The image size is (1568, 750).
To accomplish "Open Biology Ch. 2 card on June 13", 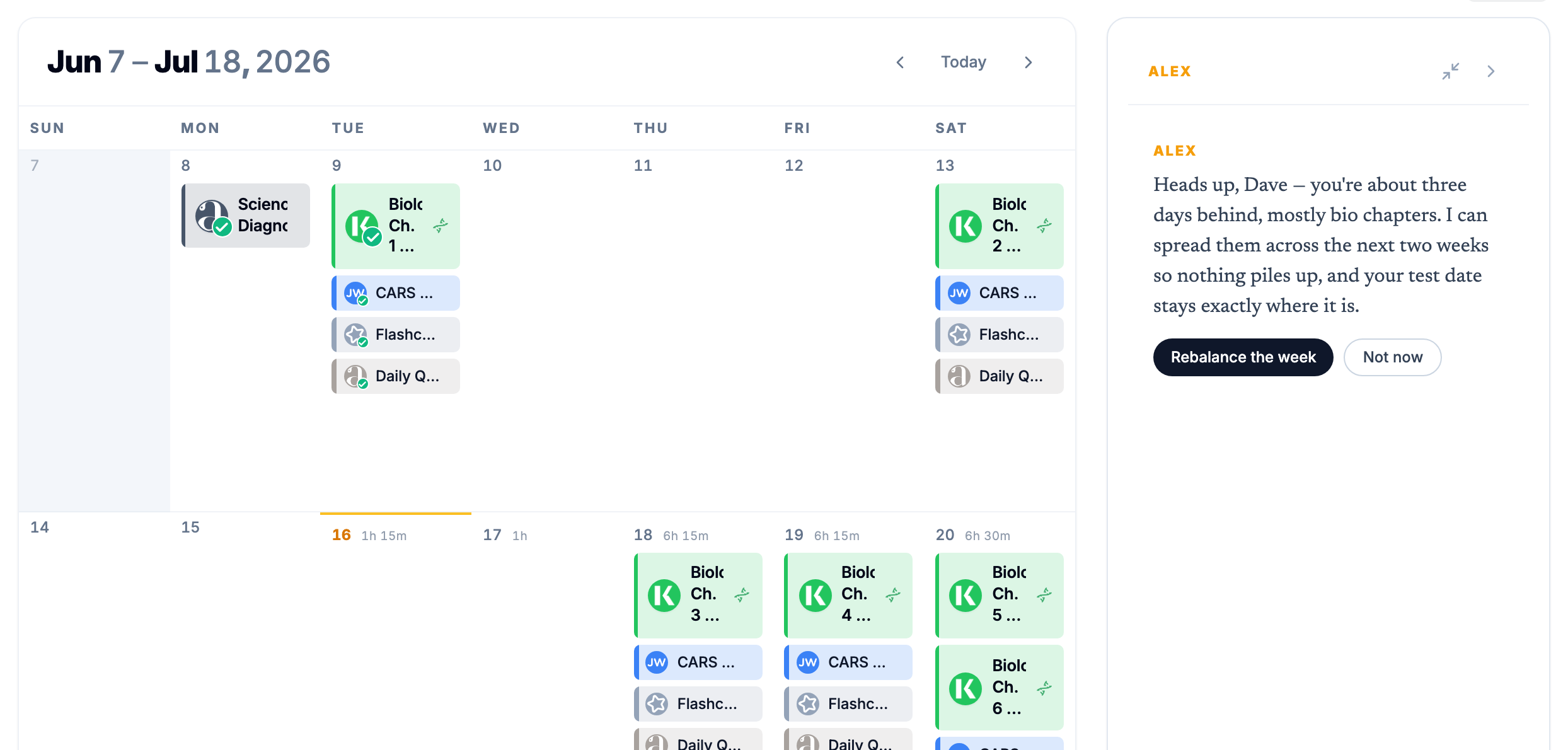I will 1000,226.
